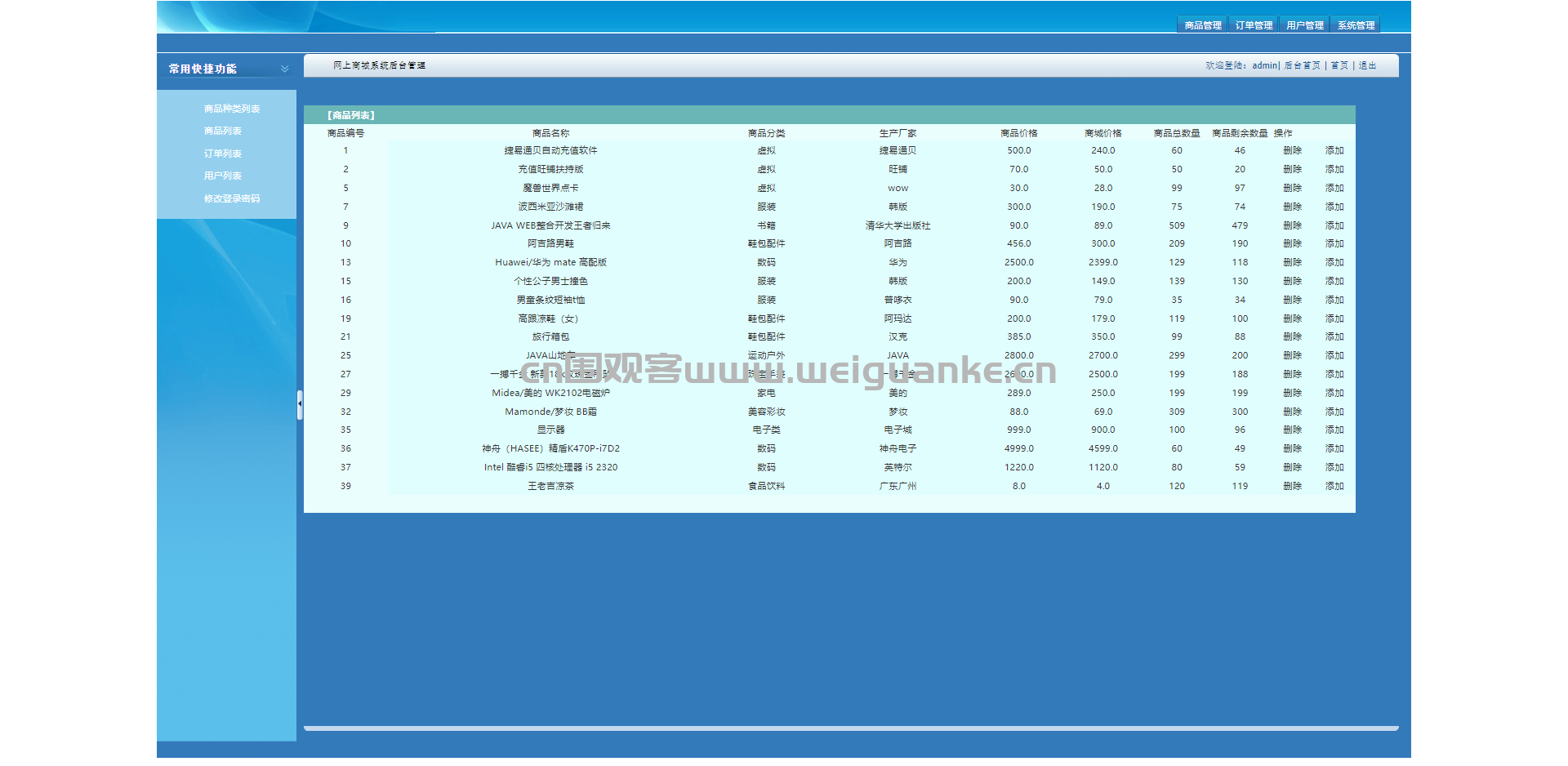Go to 后台首页 link

click(1302, 65)
